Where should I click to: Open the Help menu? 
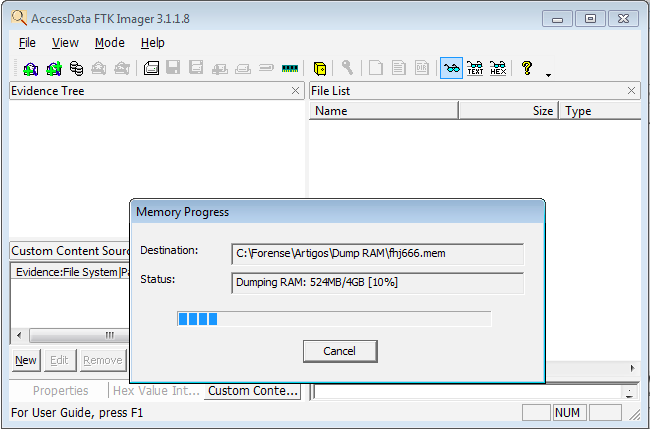click(x=153, y=43)
